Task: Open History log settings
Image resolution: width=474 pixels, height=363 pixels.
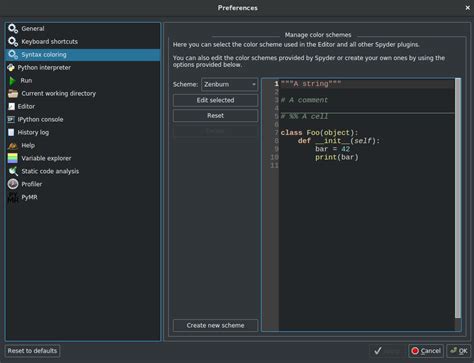Action: pyautogui.click(x=83, y=132)
